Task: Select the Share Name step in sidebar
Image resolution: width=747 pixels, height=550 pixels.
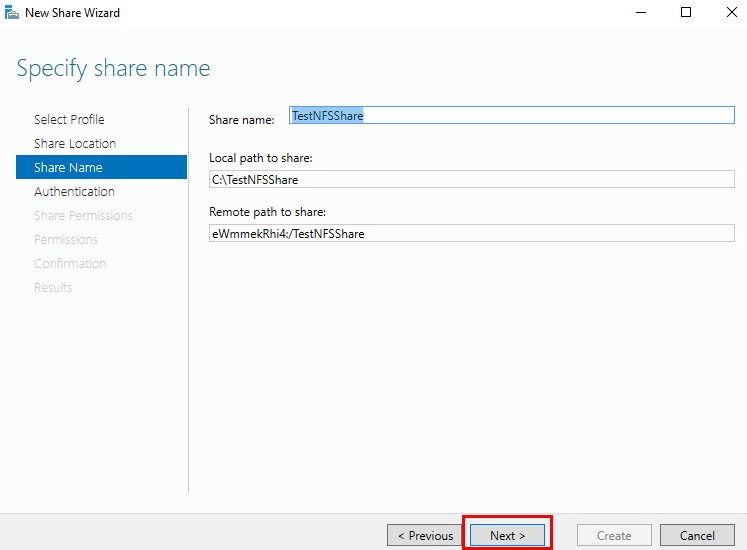Action: [68, 167]
